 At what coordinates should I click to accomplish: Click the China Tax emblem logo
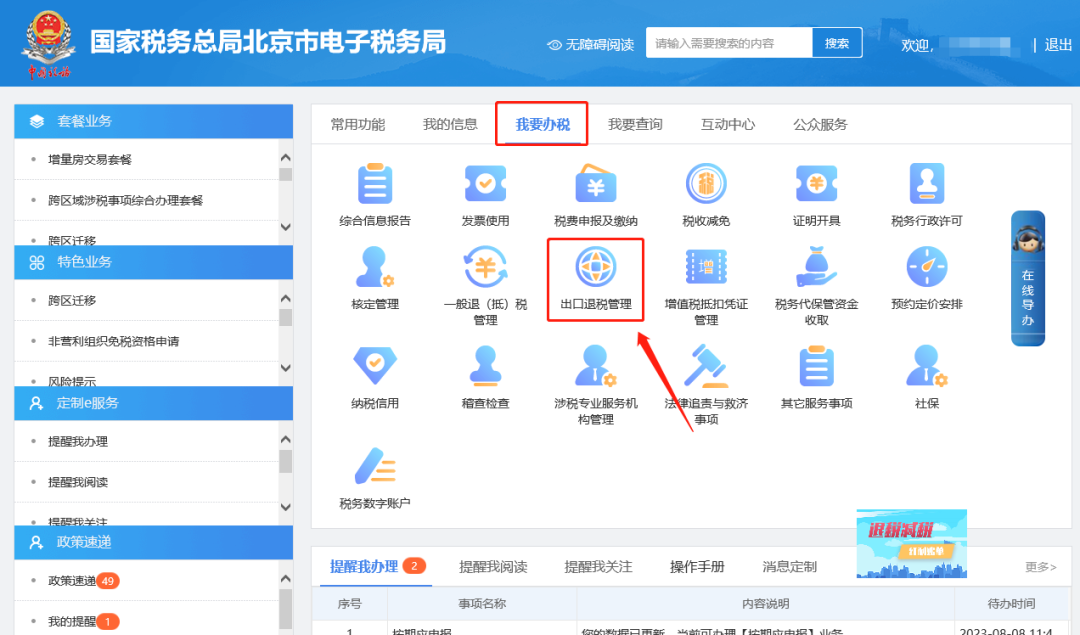coord(48,44)
